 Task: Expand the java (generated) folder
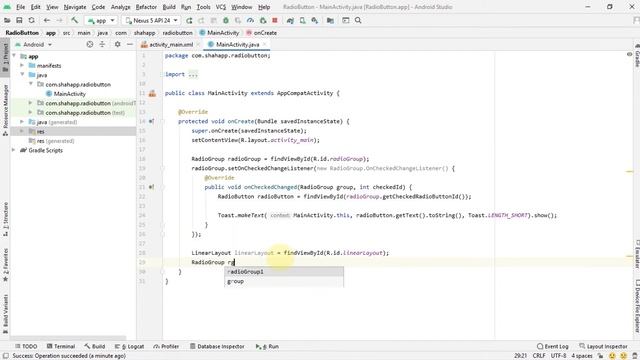(x=22, y=122)
